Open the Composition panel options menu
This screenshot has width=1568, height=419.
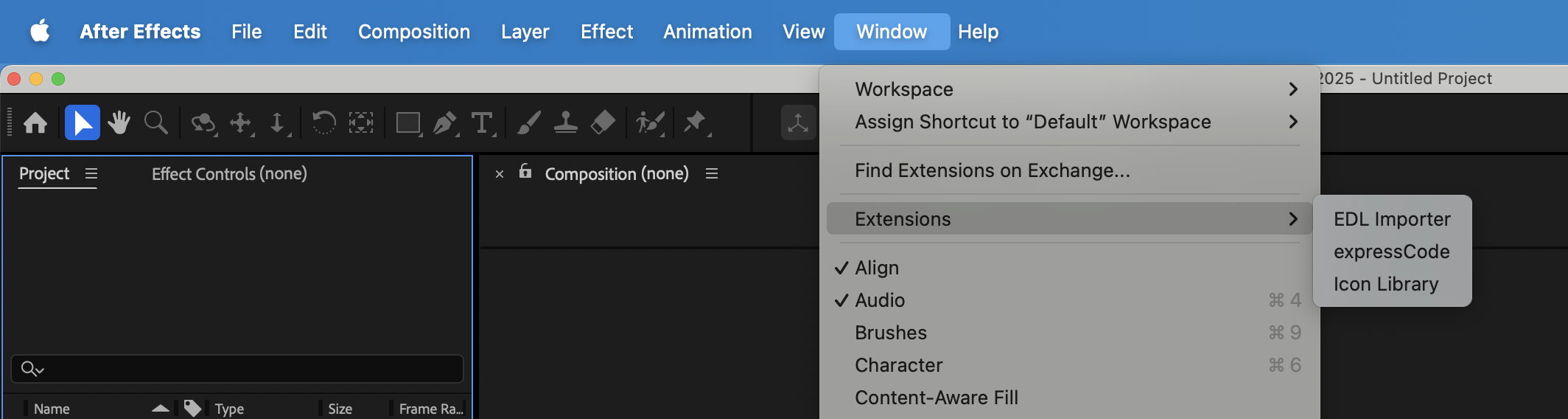click(712, 173)
